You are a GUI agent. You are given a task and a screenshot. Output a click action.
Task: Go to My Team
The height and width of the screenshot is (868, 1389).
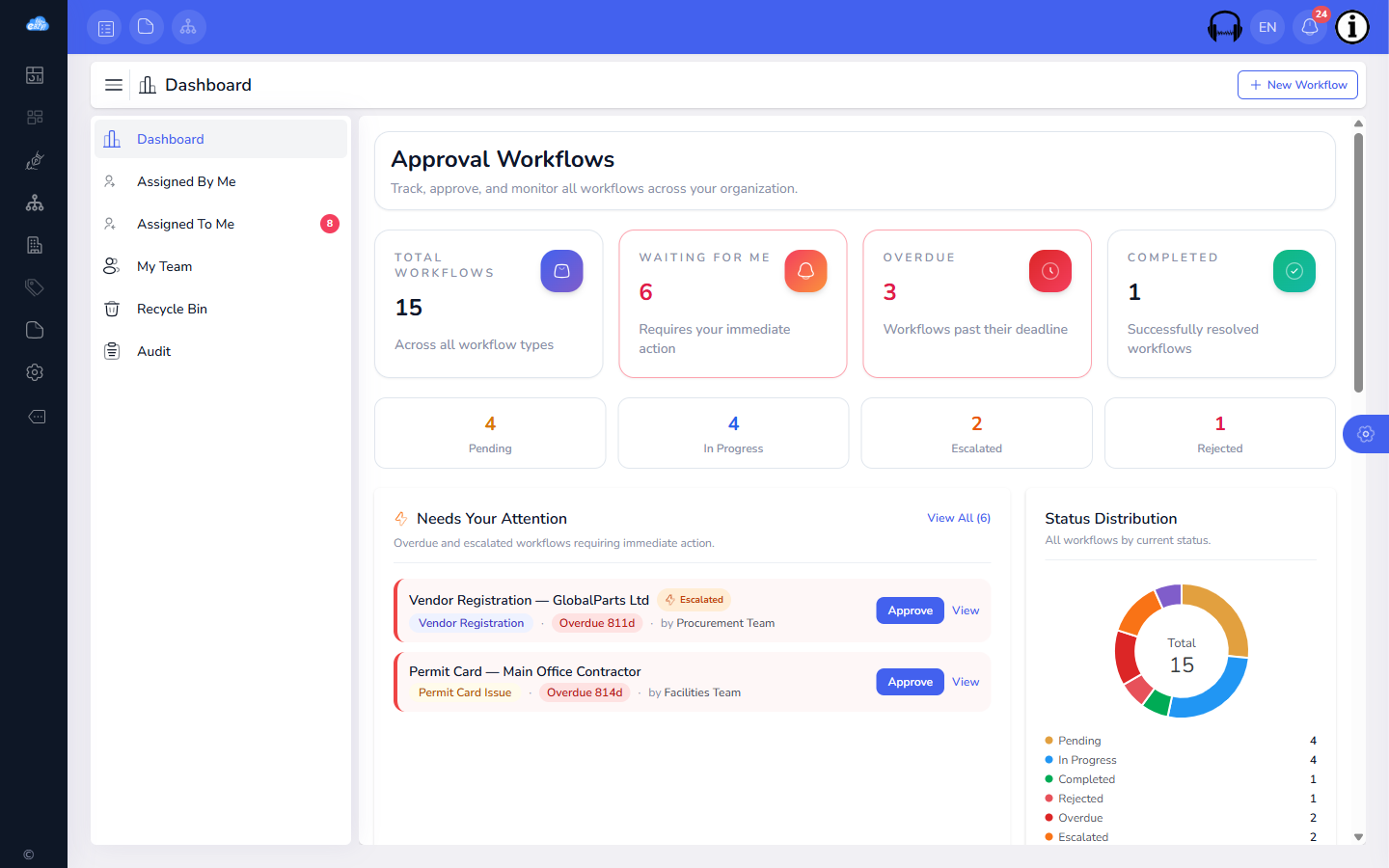click(221, 266)
